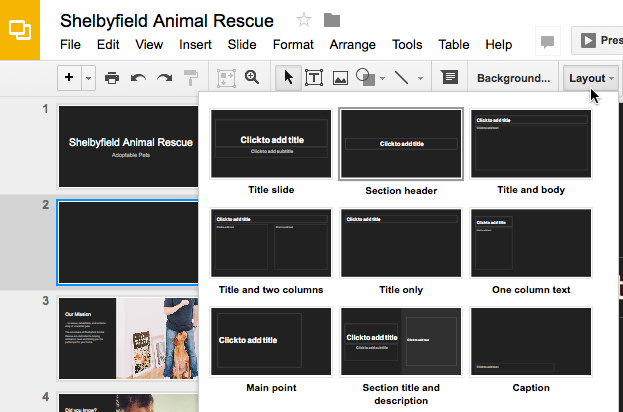Choose the One column text layout
This screenshot has width=623, height=412.
(x=531, y=243)
